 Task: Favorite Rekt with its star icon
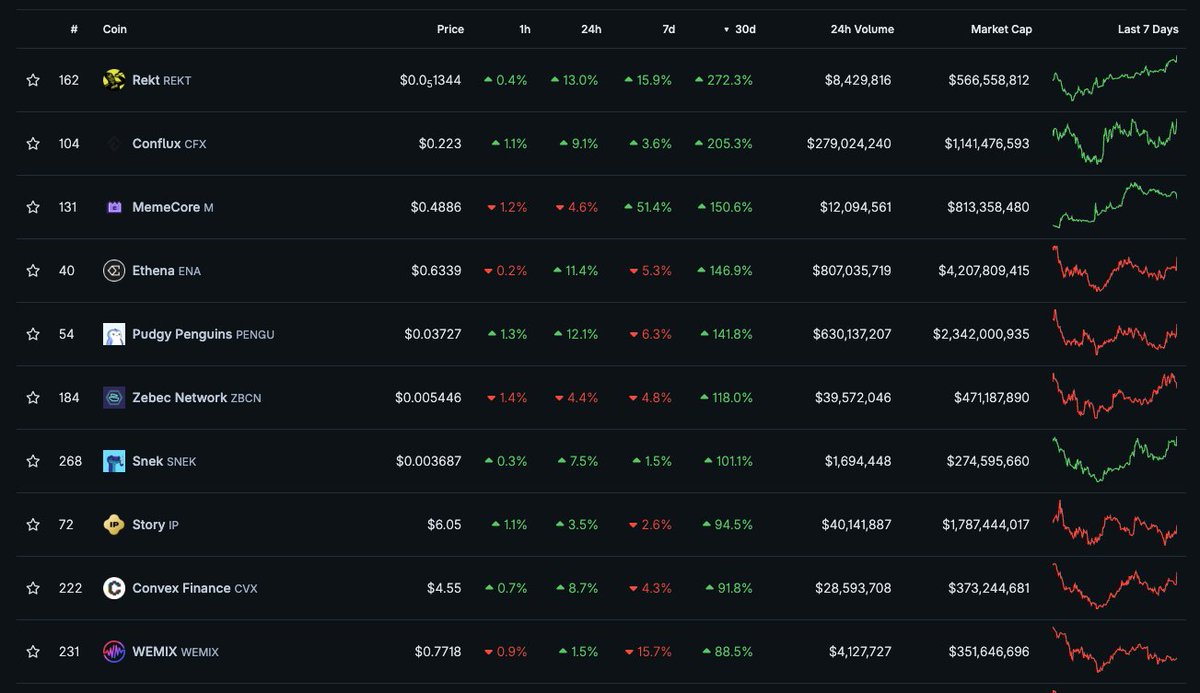click(x=33, y=80)
